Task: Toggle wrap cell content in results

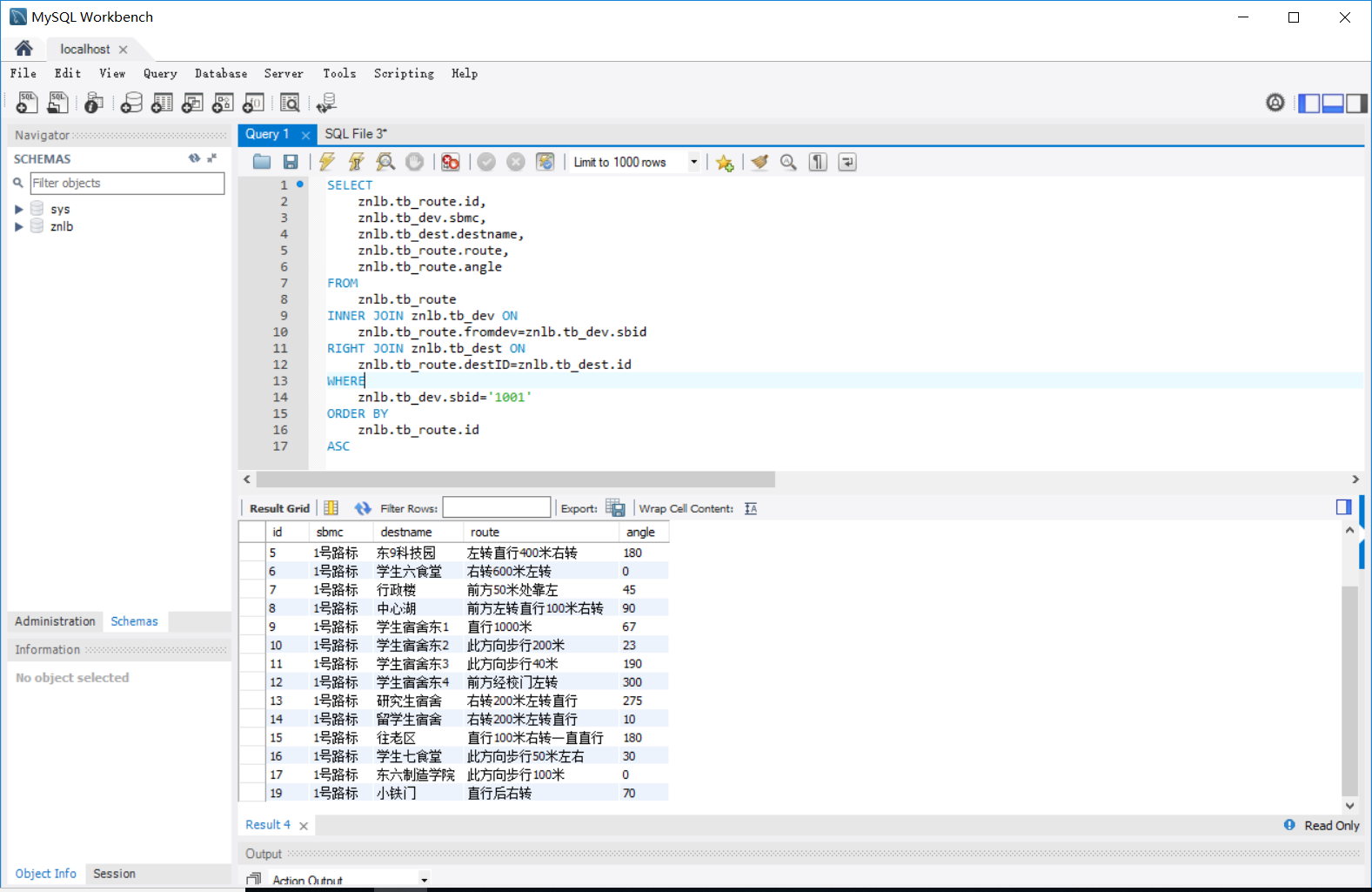Action: (x=751, y=508)
